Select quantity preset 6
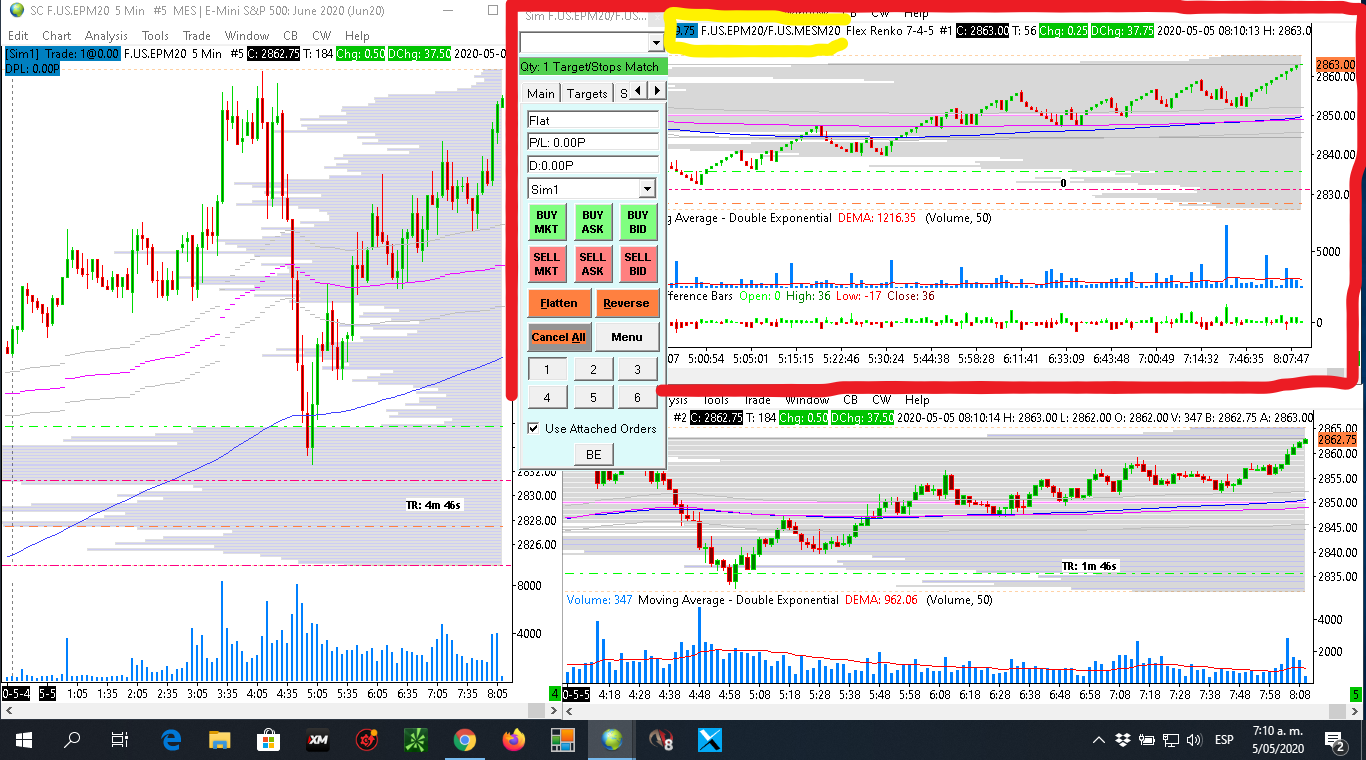The image size is (1366, 760). [x=638, y=398]
